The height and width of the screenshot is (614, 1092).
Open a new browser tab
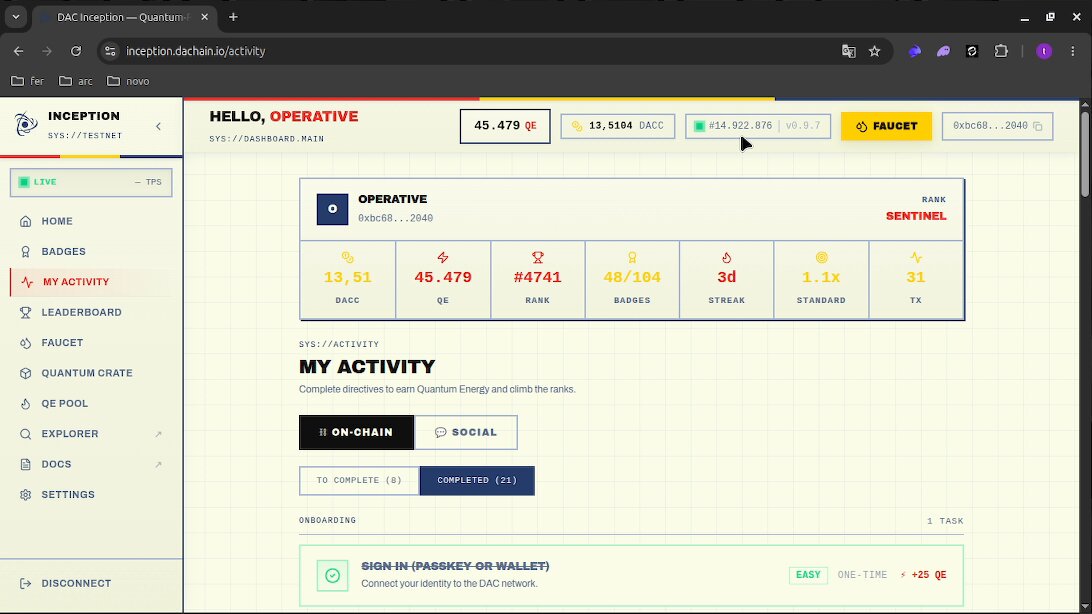coord(233,17)
